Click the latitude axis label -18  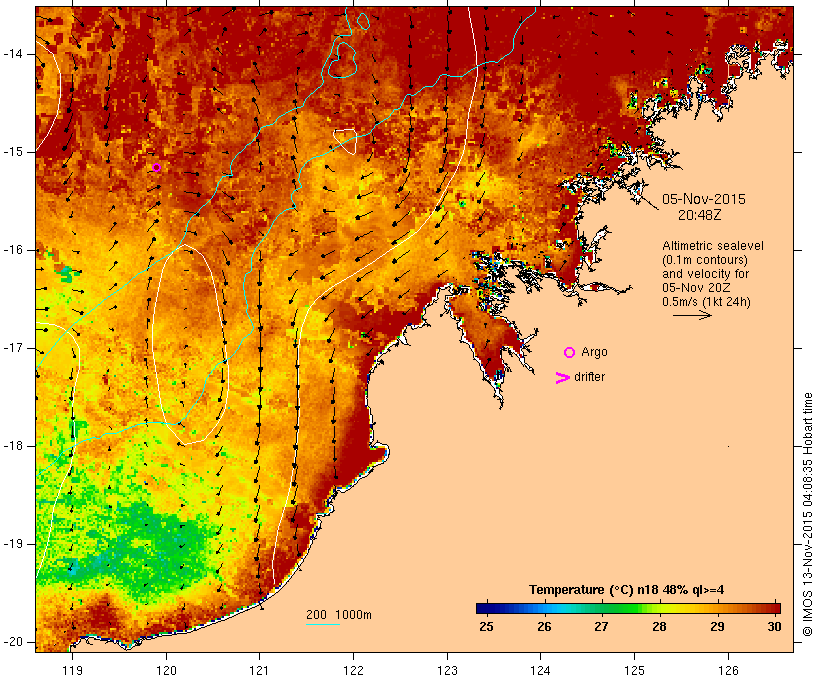click(13, 446)
